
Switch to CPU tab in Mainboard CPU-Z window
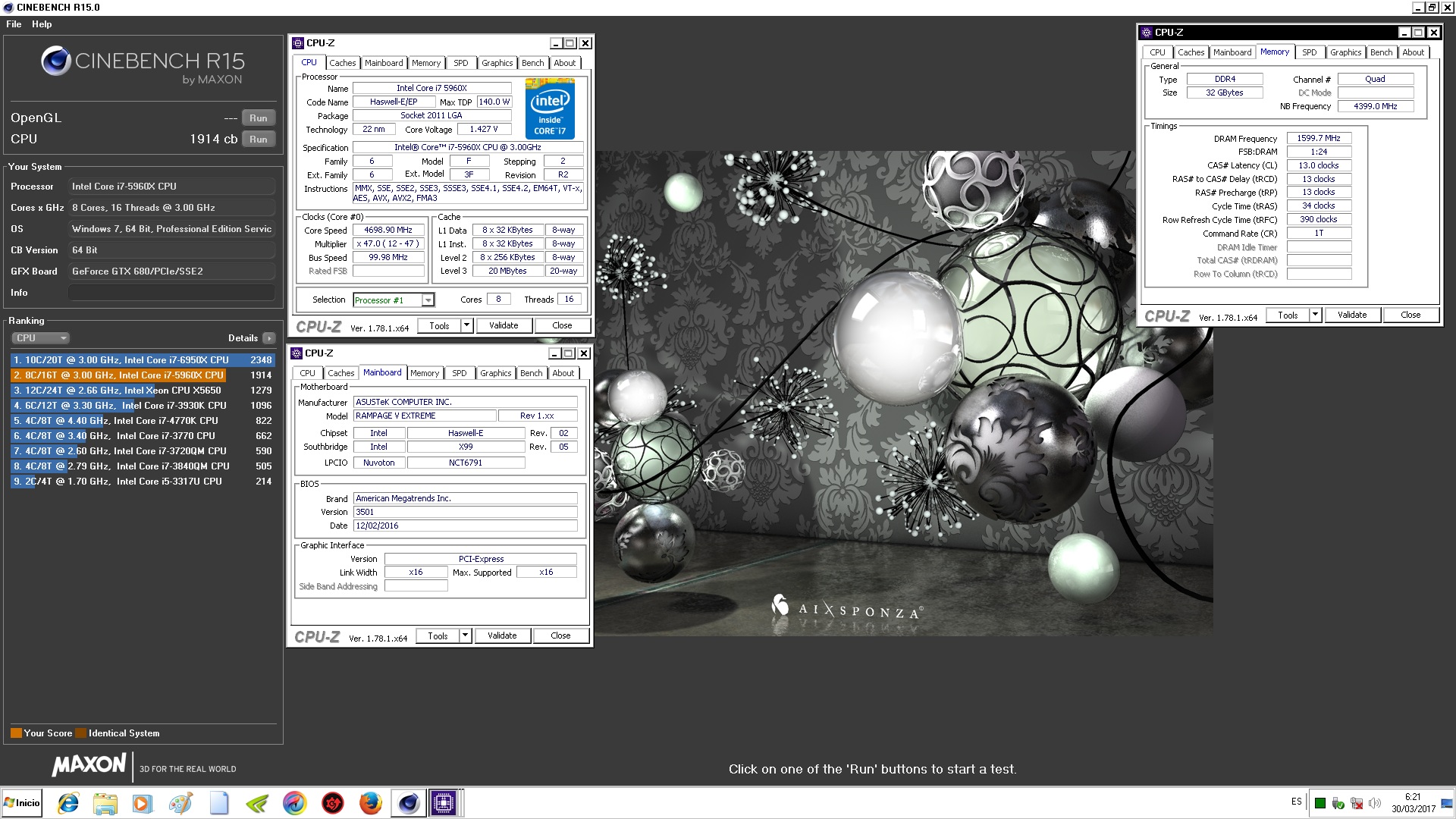[307, 373]
